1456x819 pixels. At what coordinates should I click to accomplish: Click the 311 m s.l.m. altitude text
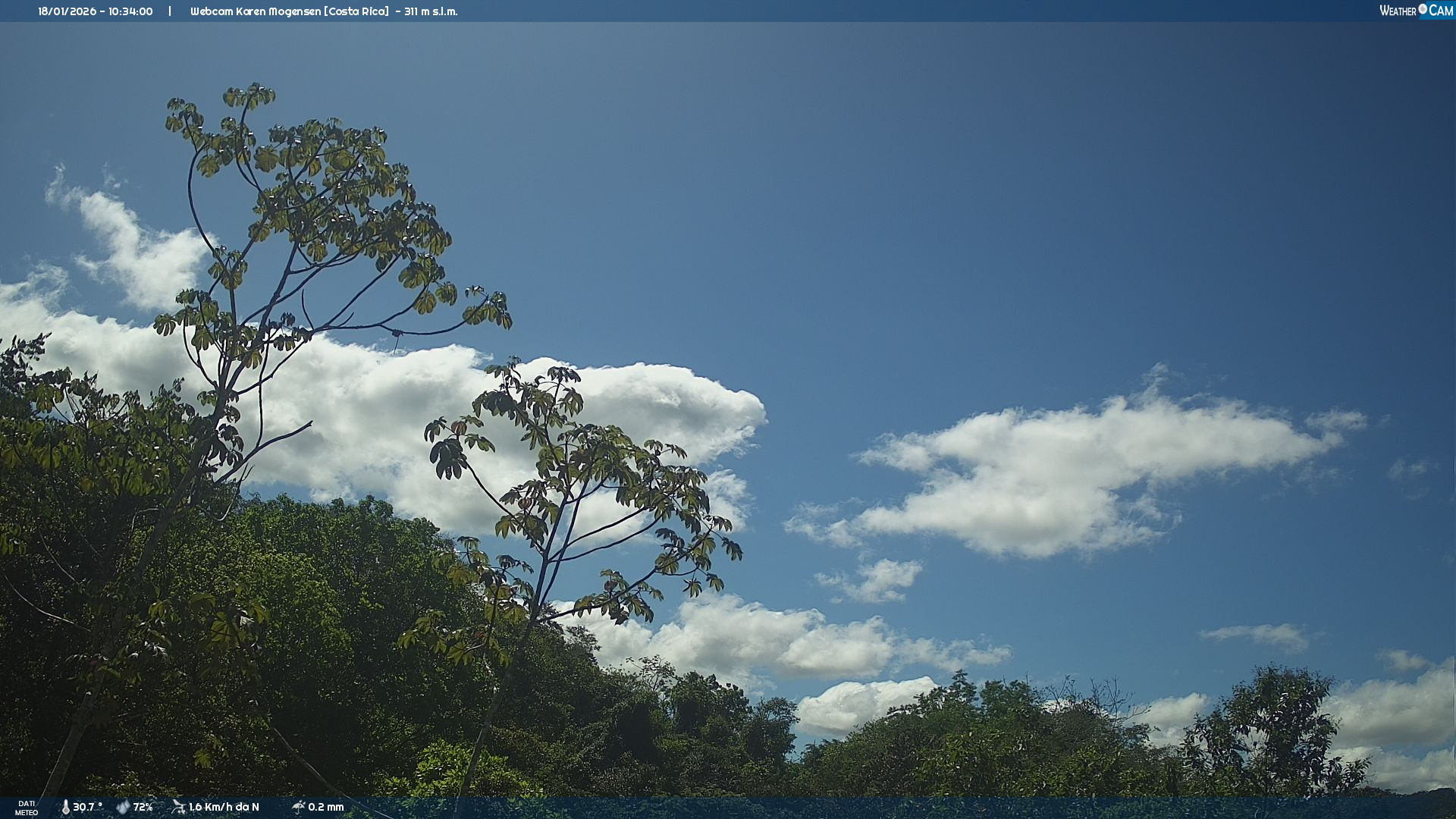[431, 11]
